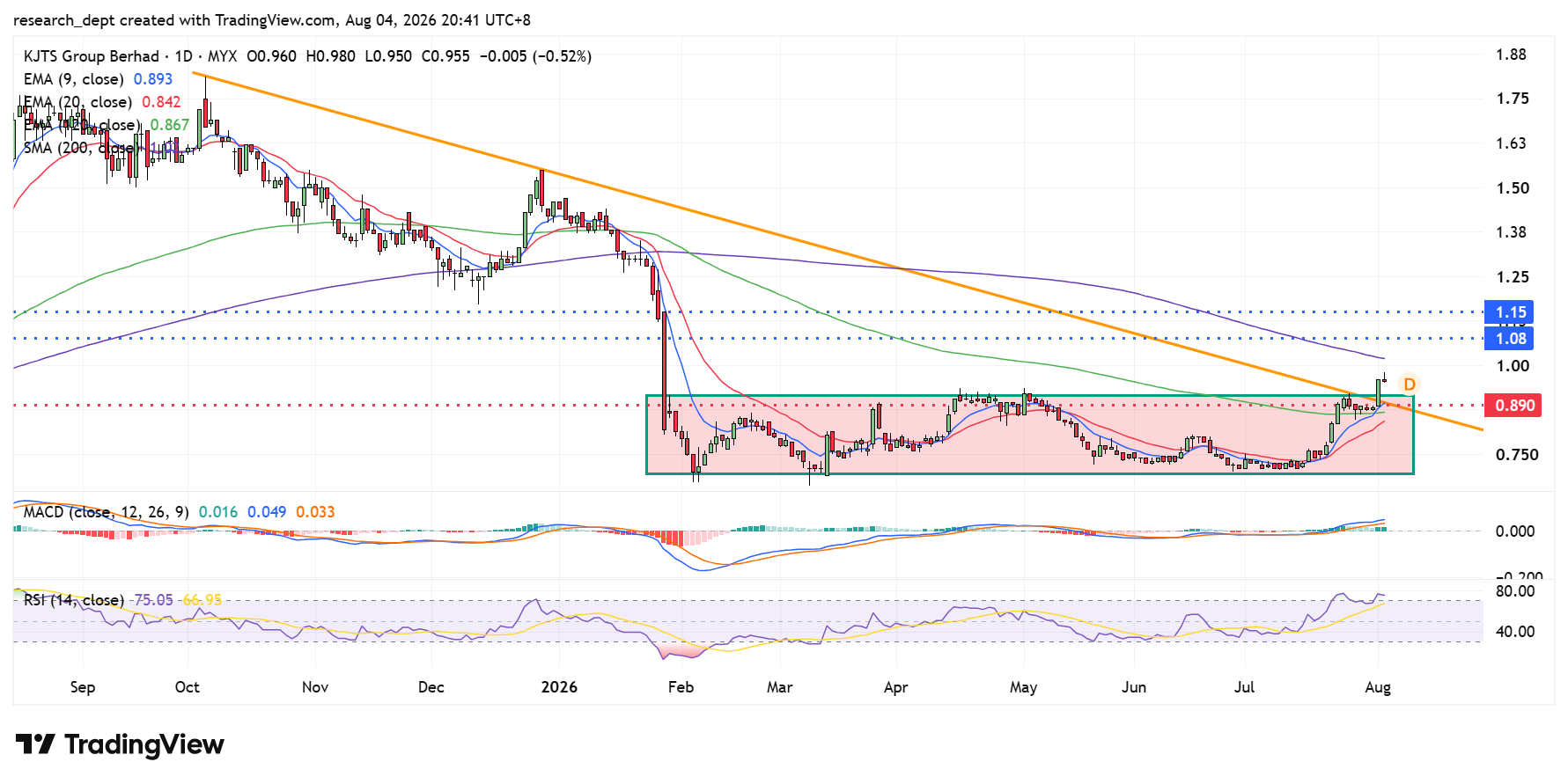Click the orange D dividend marker
1568x784 pixels.
point(1410,385)
